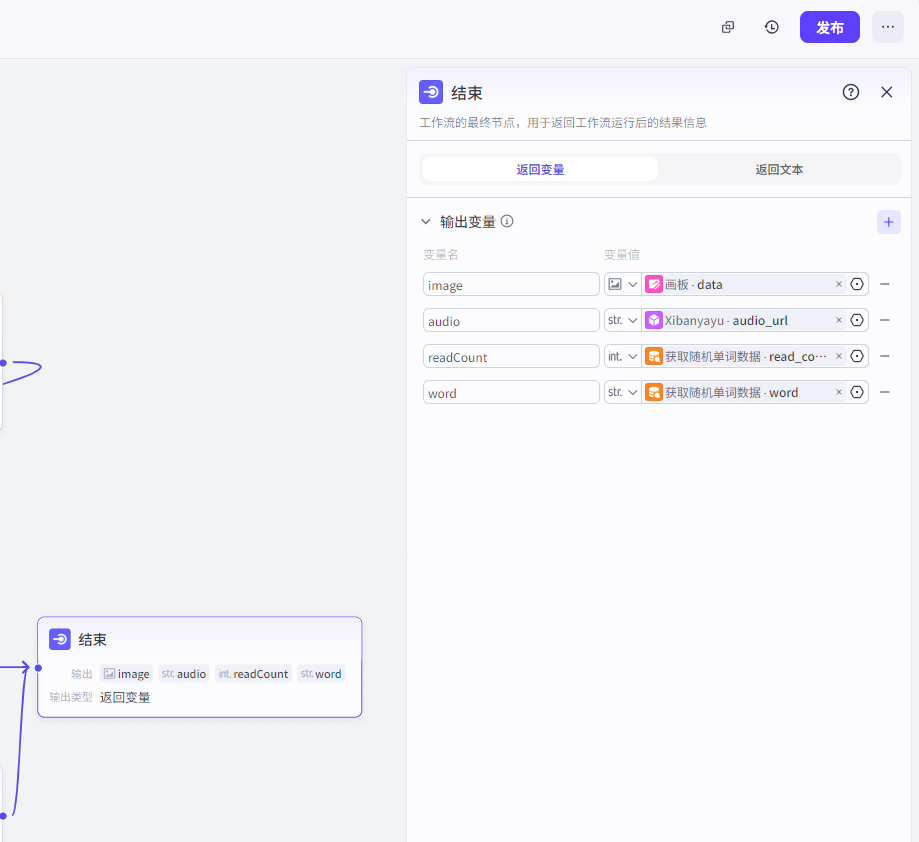Remove the readCount variable row with minus button
The width and height of the screenshot is (919, 842).
click(884, 356)
